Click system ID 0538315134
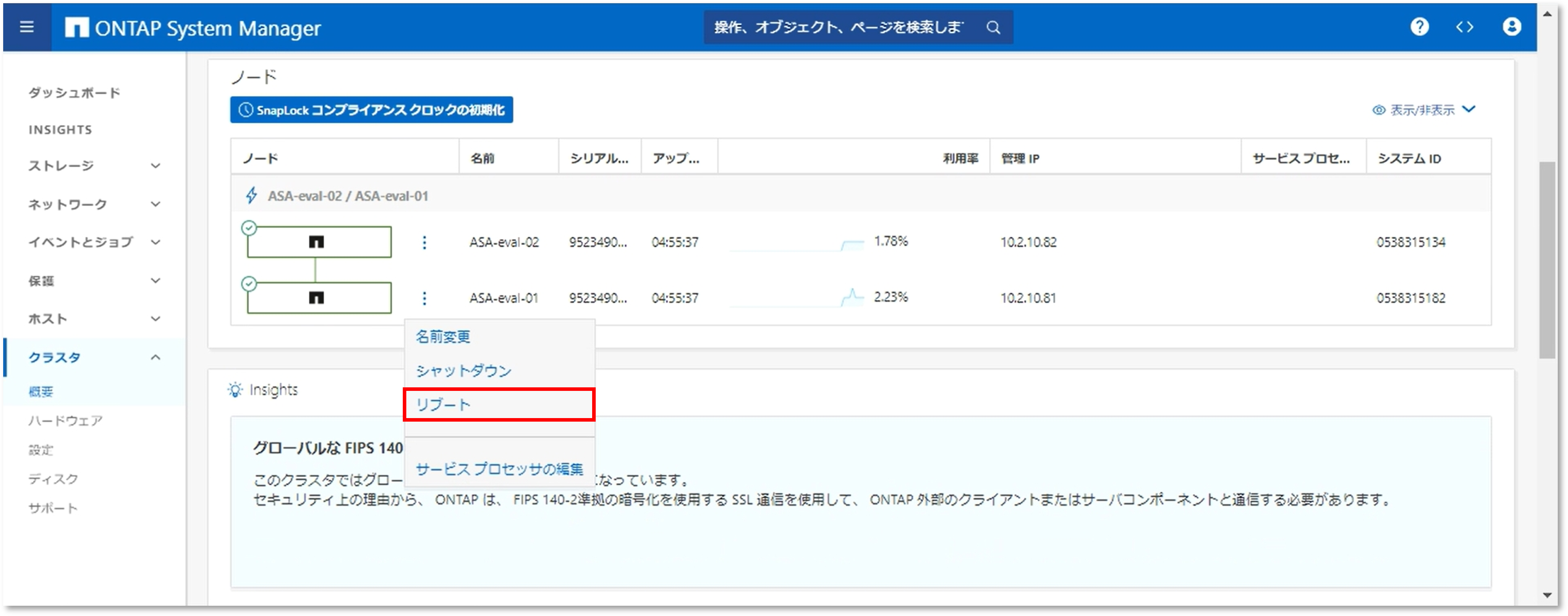Viewport: 1568px width, 616px height. pyautogui.click(x=1411, y=242)
